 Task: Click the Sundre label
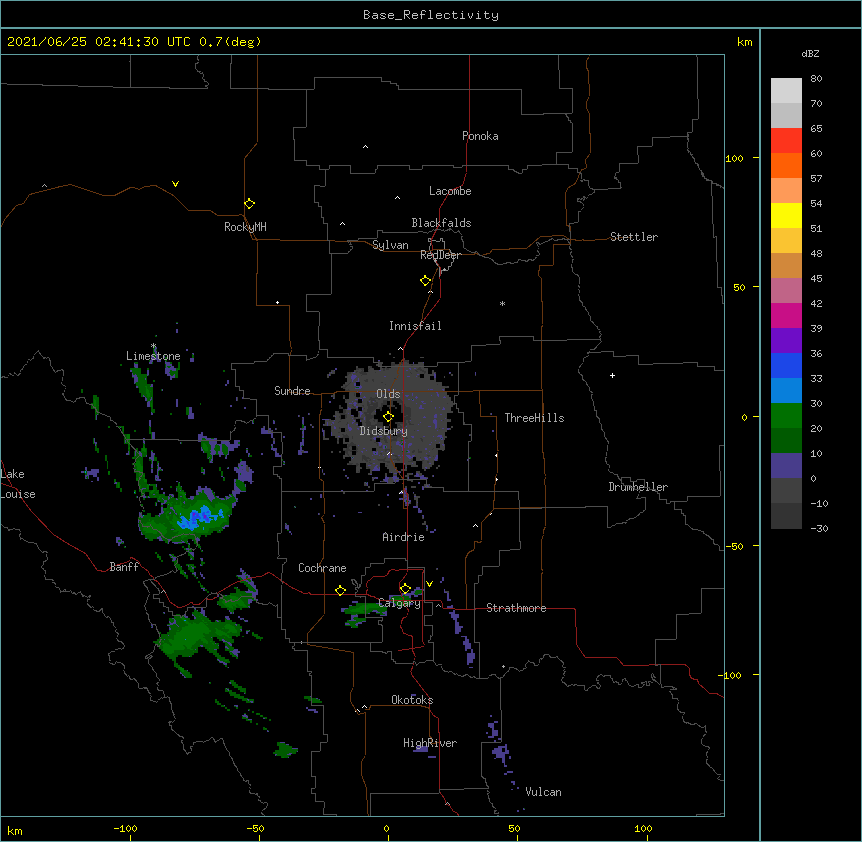tap(292, 391)
